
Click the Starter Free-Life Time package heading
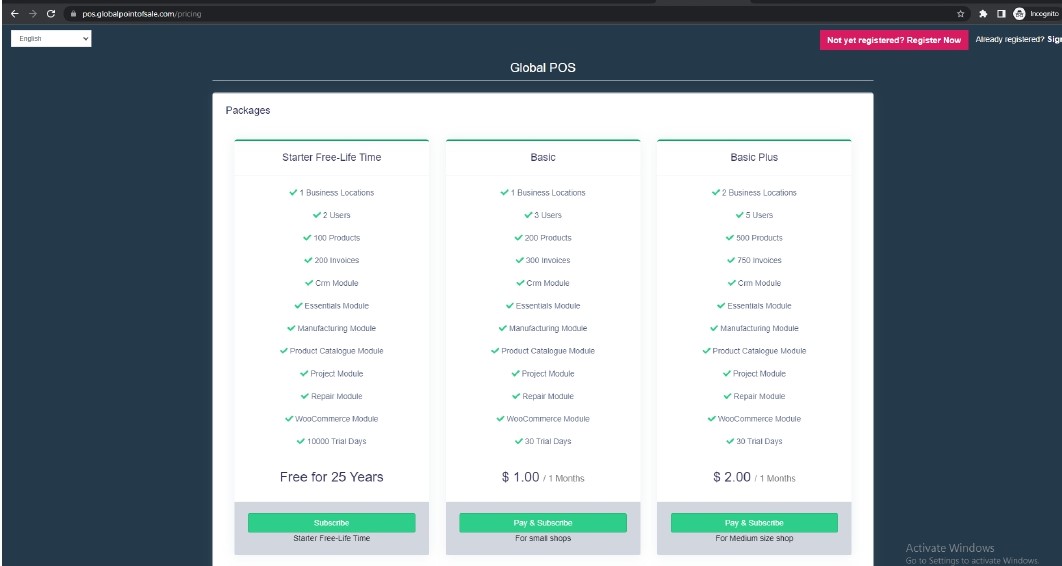coord(331,157)
